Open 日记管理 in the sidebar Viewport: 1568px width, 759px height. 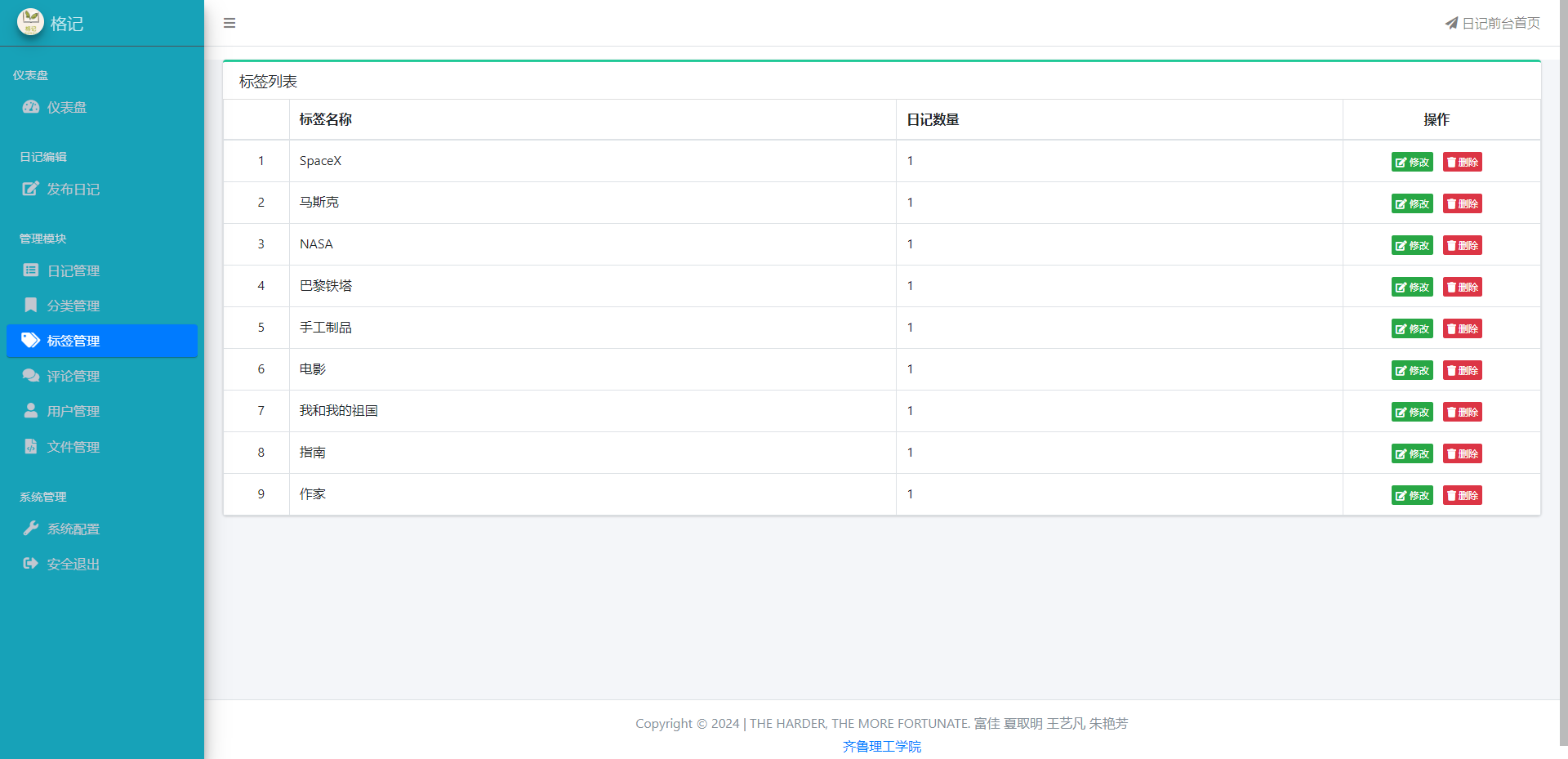click(x=73, y=270)
